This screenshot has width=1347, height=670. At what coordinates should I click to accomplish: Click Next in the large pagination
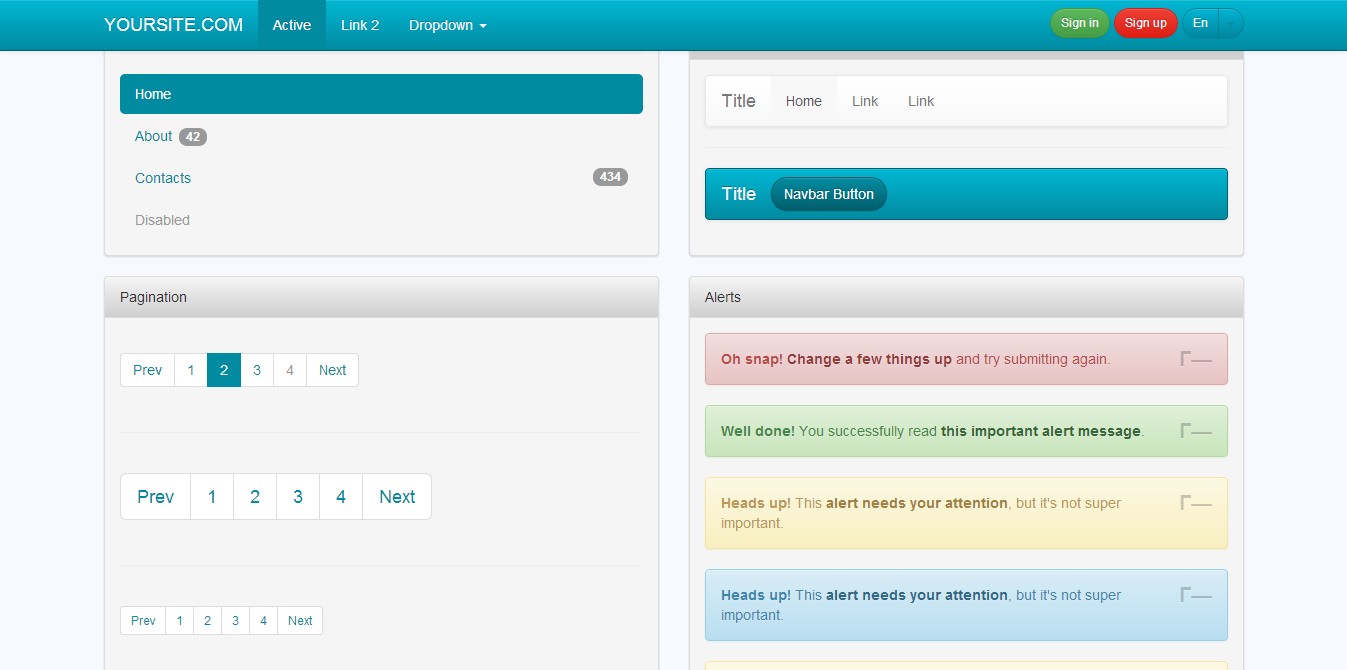[396, 496]
